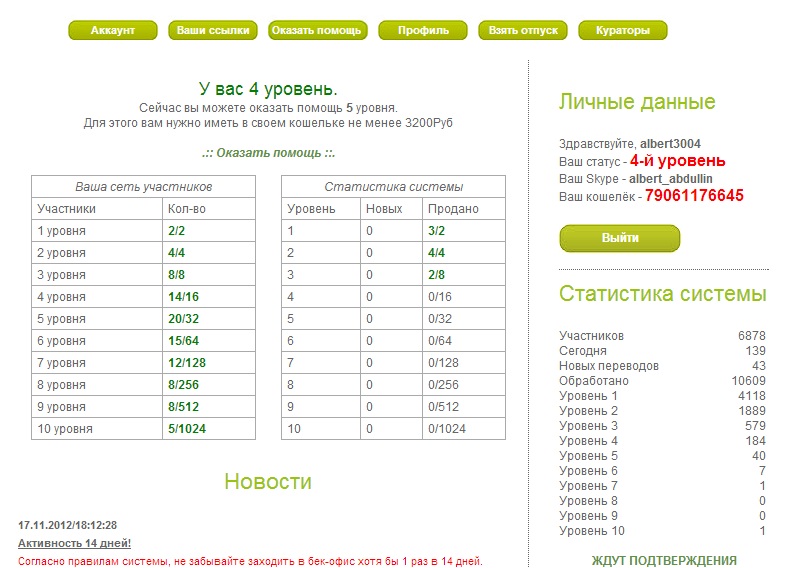Screen dimensions: 806x568
Task: Click Уровень 3 count 579
Action: click(756, 426)
